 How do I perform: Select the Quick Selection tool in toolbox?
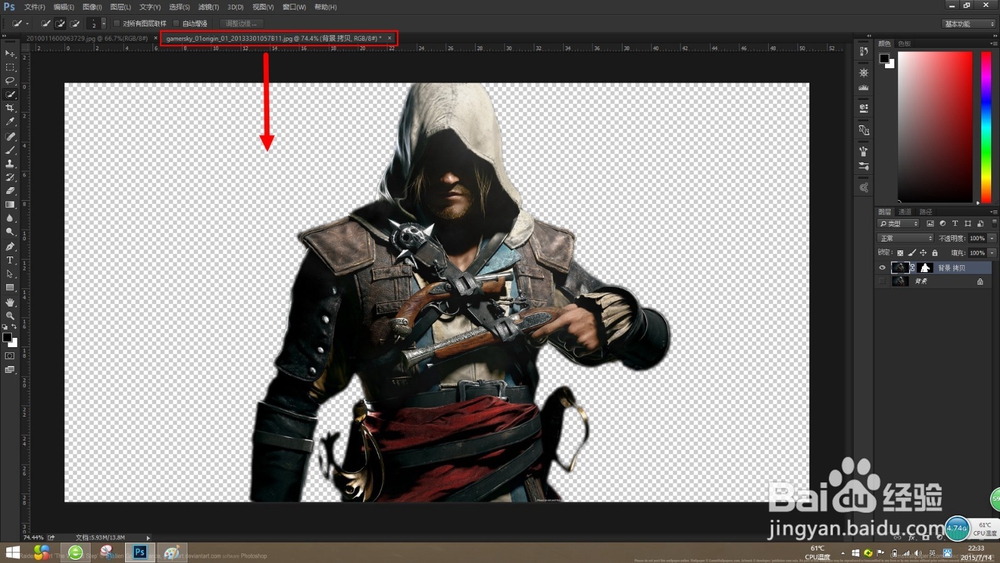10,94
